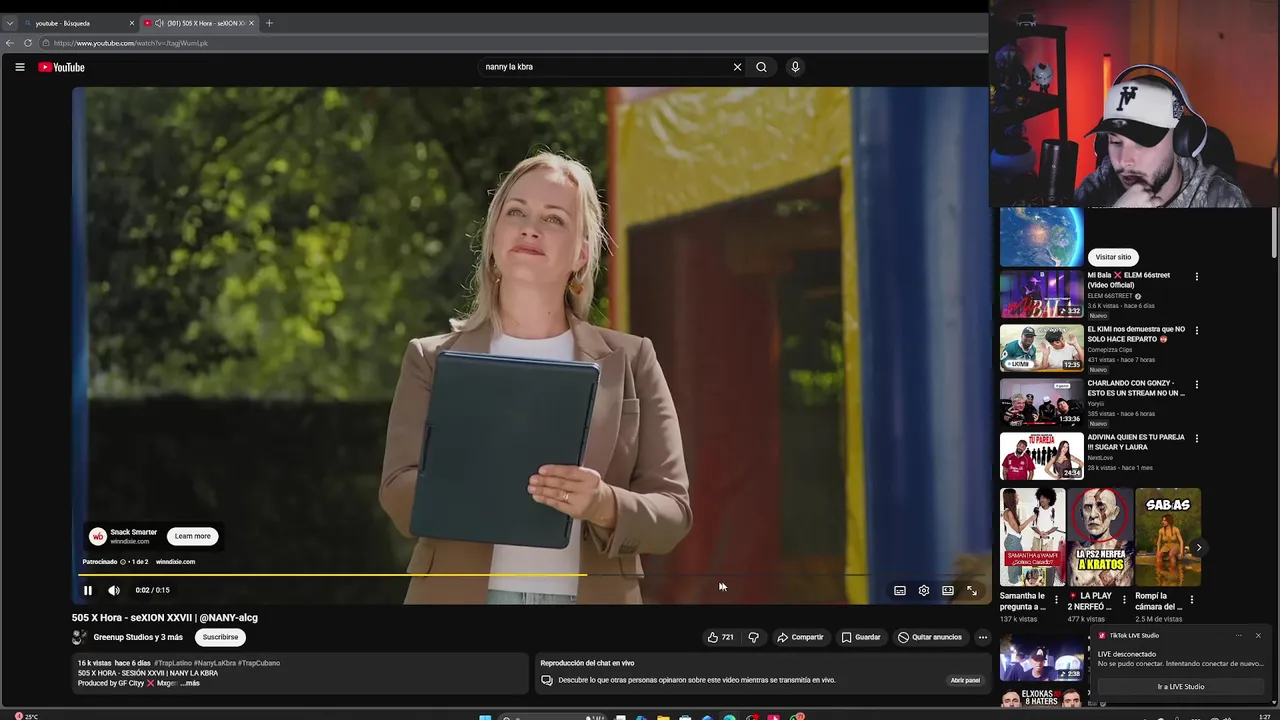
Task: Open Samantha le pregunta Short
Action: 1033,537
